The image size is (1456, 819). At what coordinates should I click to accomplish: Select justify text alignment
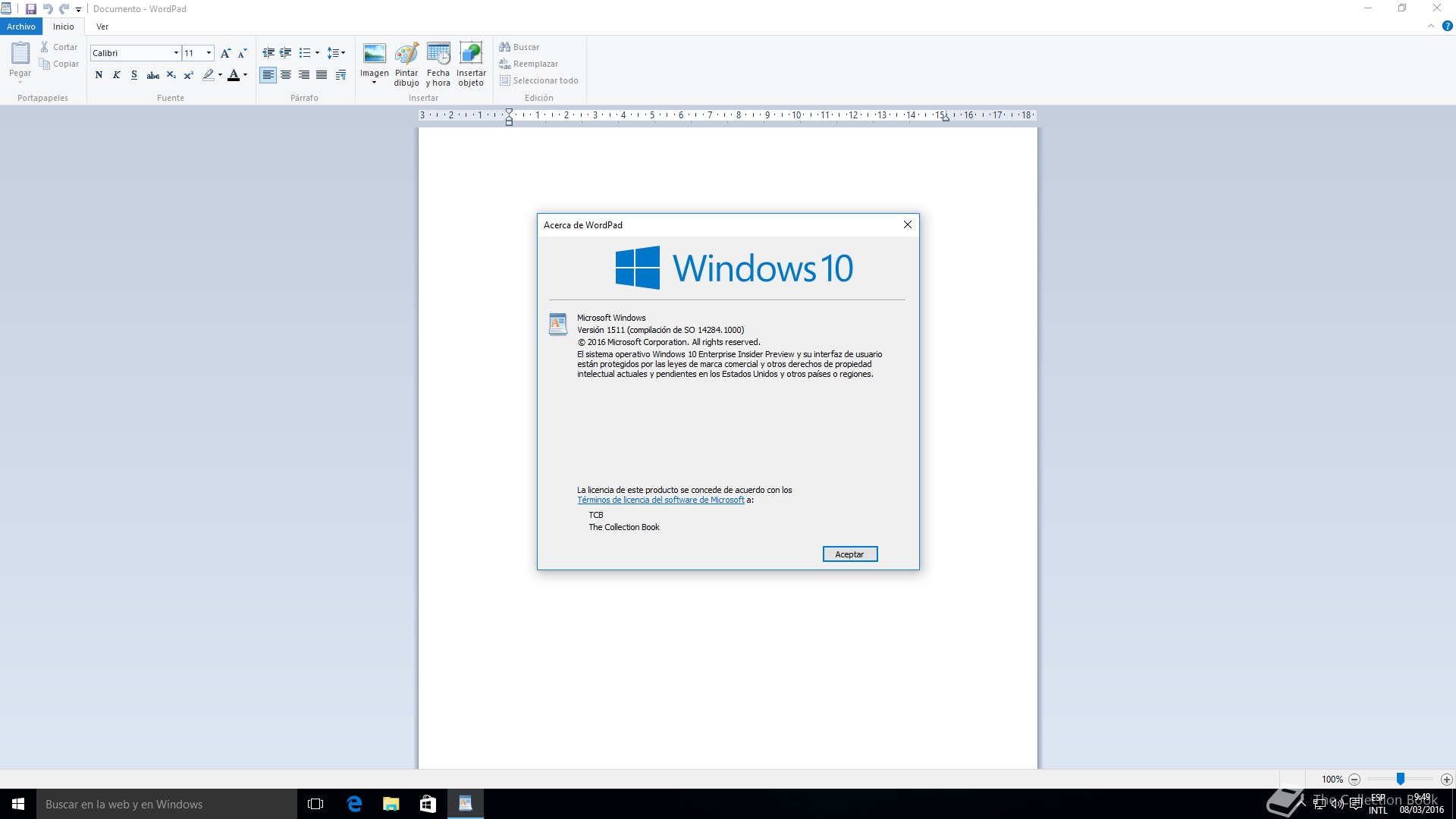[x=322, y=75]
